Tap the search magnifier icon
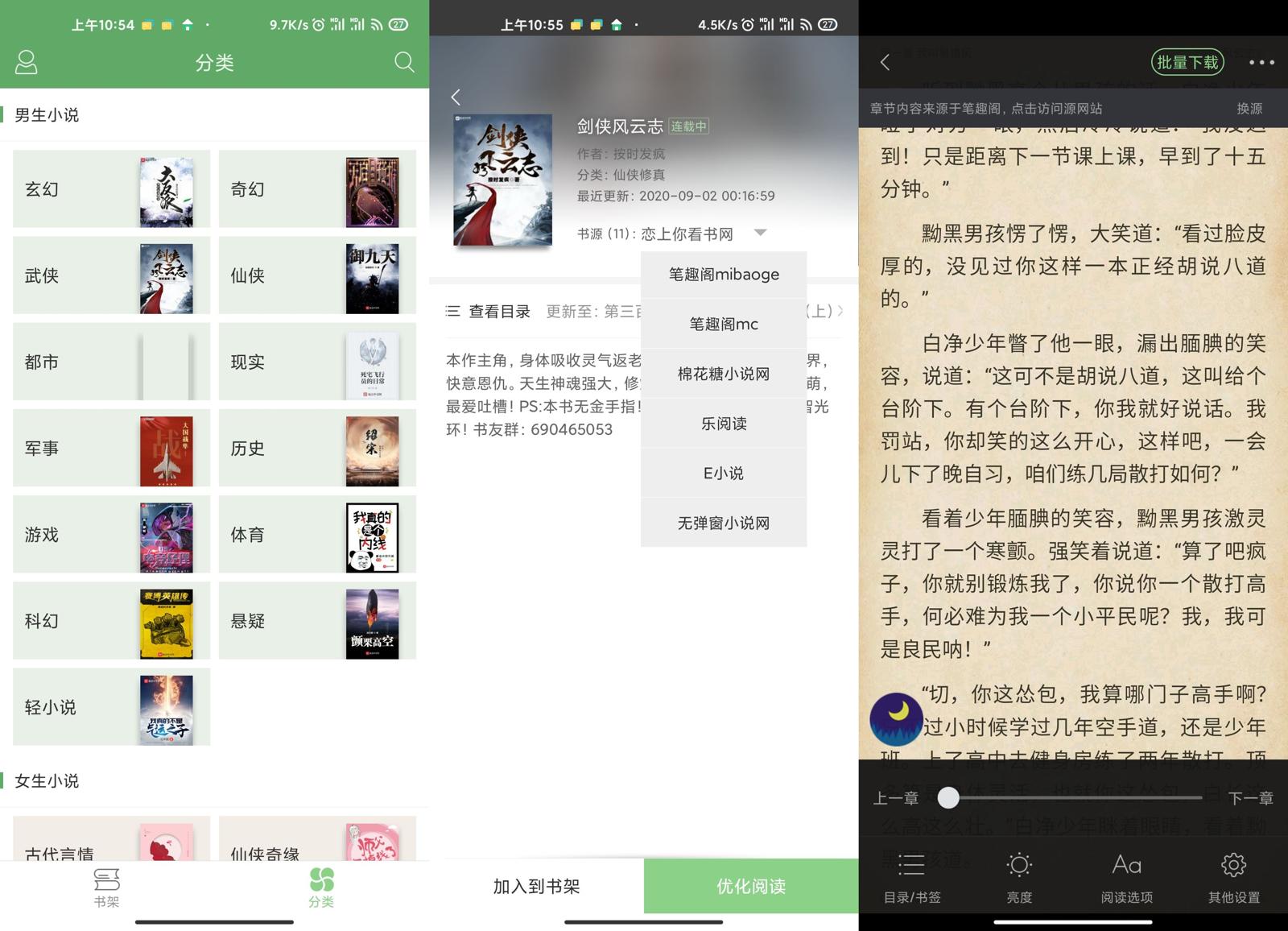The image size is (1288, 931). [x=404, y=62]
